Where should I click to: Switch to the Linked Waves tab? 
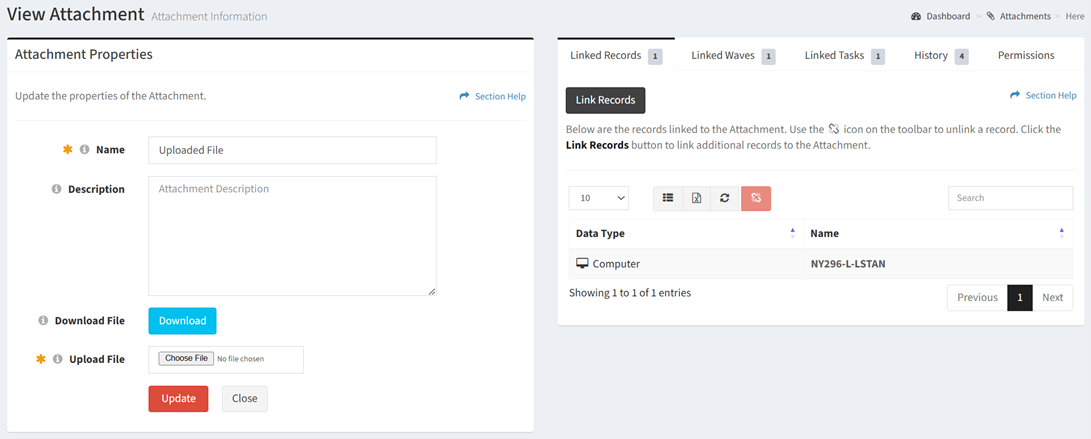click(733, 56)
